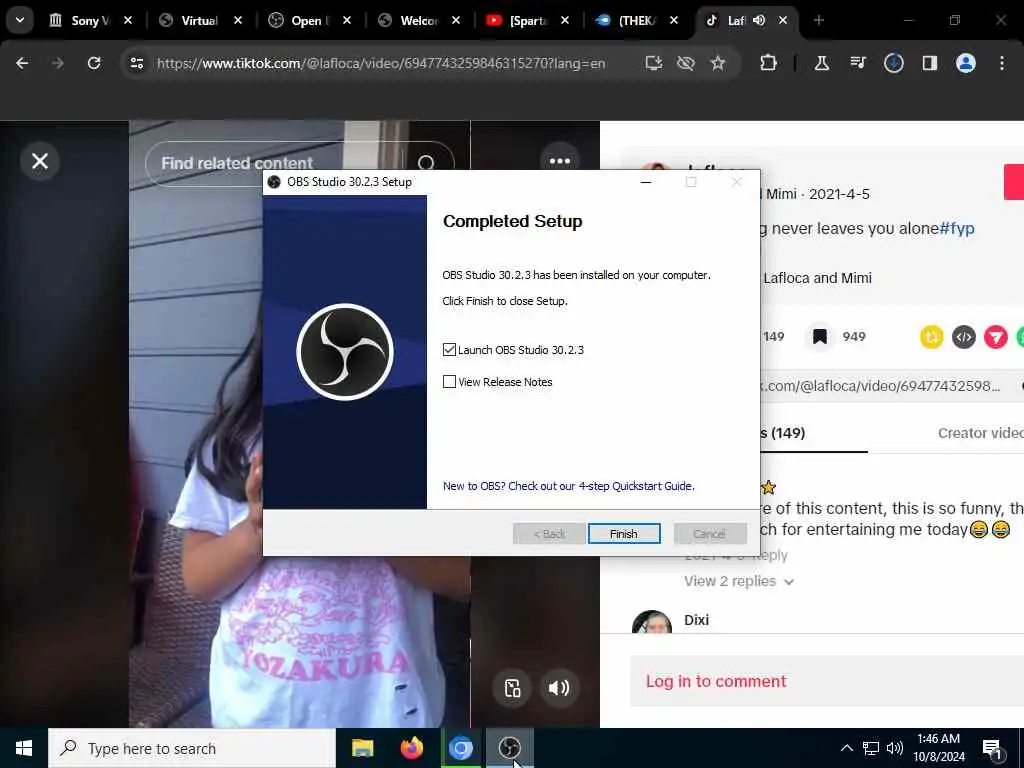Click the OBS Studio taskbar icon

pos(509,748)
